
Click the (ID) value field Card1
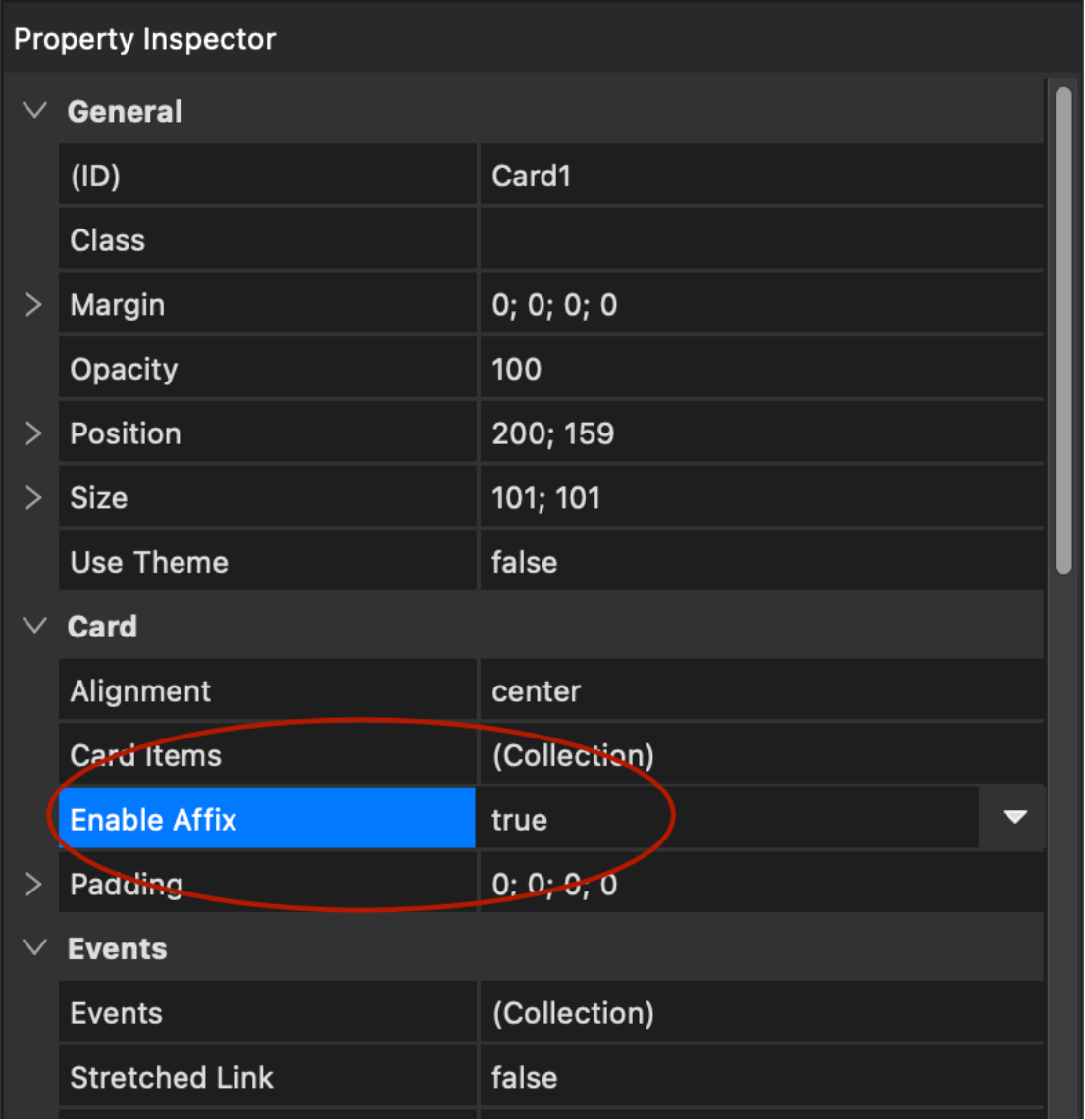[x=760, y=177]
